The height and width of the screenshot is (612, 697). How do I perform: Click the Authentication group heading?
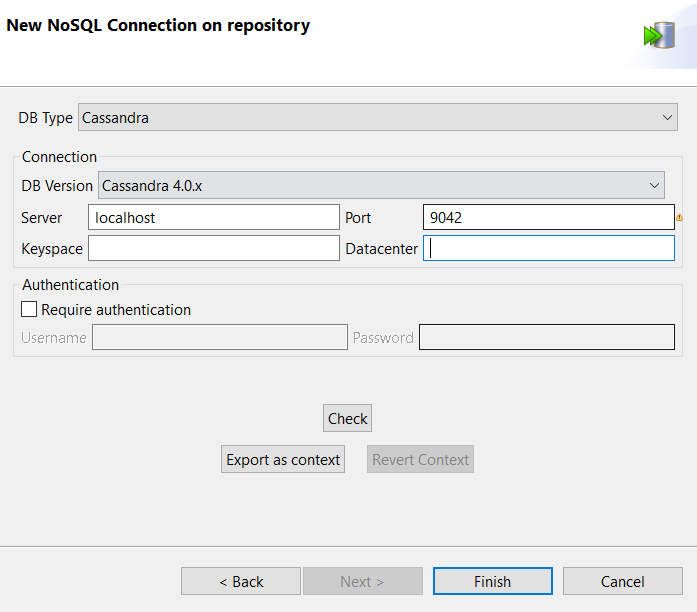click(70, 285)
